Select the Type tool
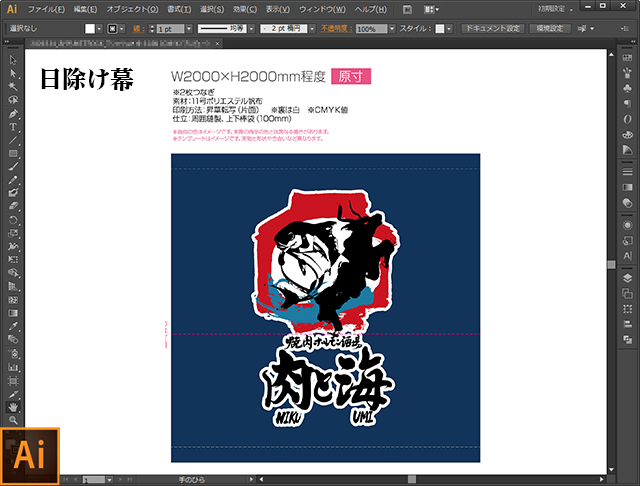This screenshot has width=640, height=486. point(13,127)
